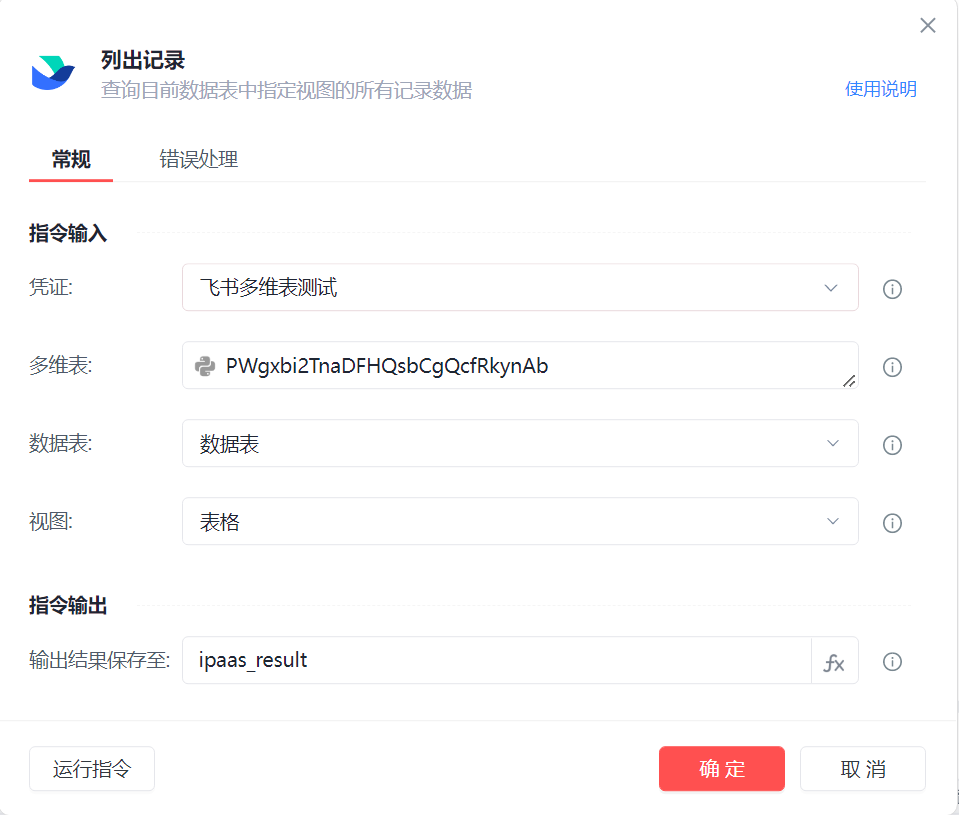Close the 列出记录 dialog
Screen dimensions: 959x815
(927, 26)
